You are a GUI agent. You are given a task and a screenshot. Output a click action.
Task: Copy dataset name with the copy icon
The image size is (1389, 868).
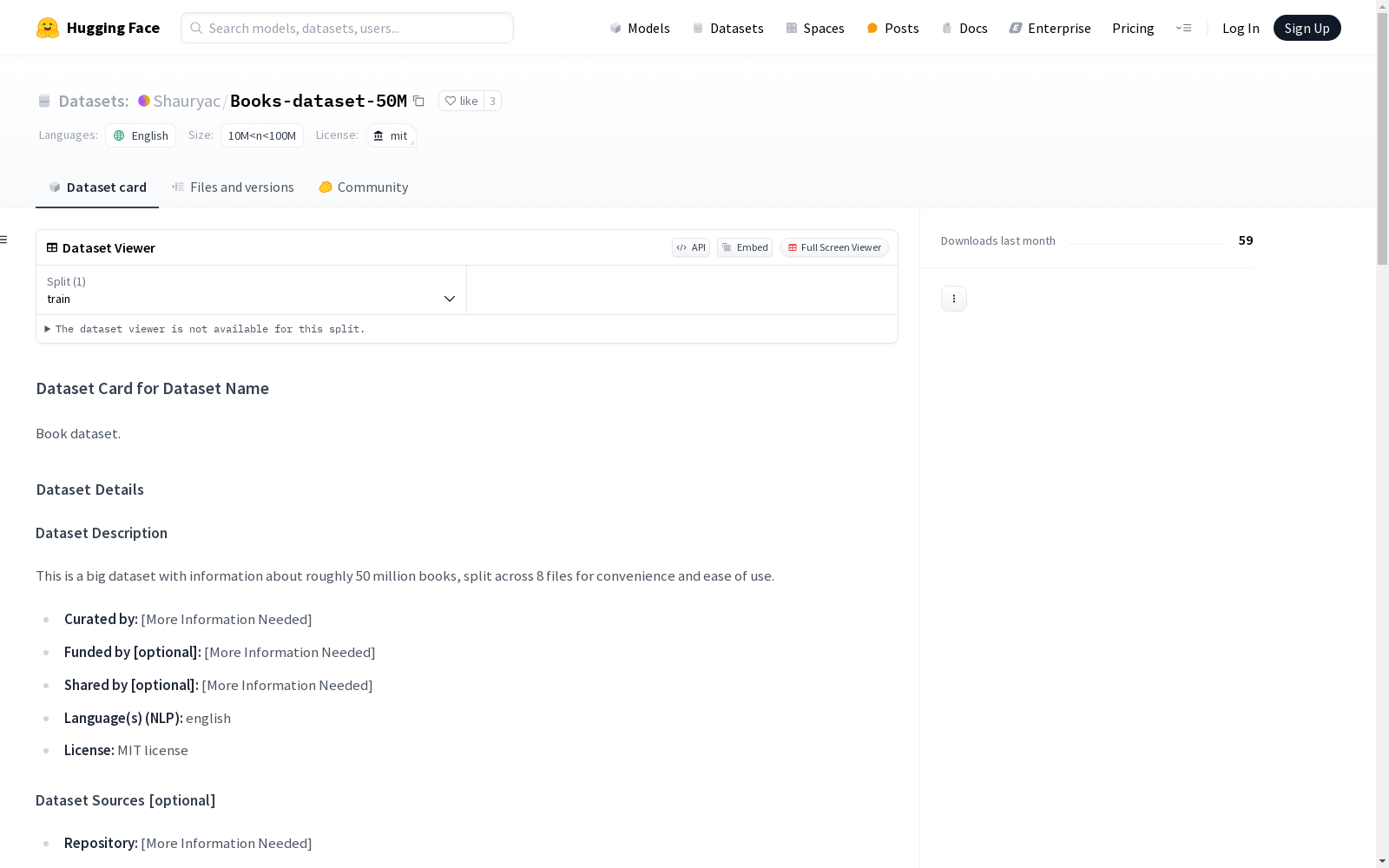coord(418,101)
